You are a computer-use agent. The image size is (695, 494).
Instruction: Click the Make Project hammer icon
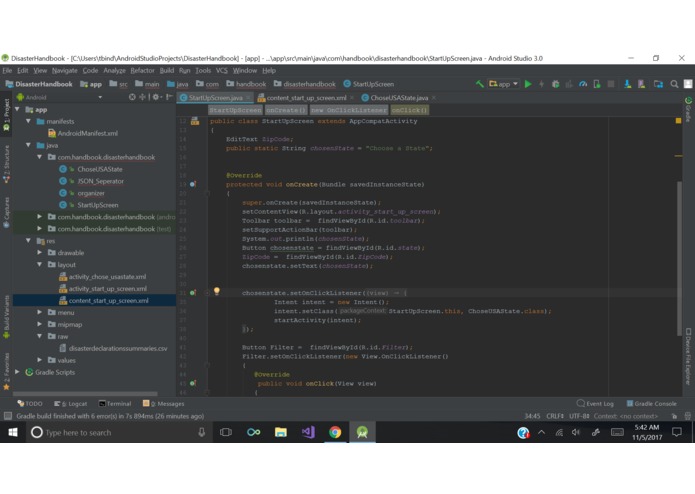[x=479, y=84]
